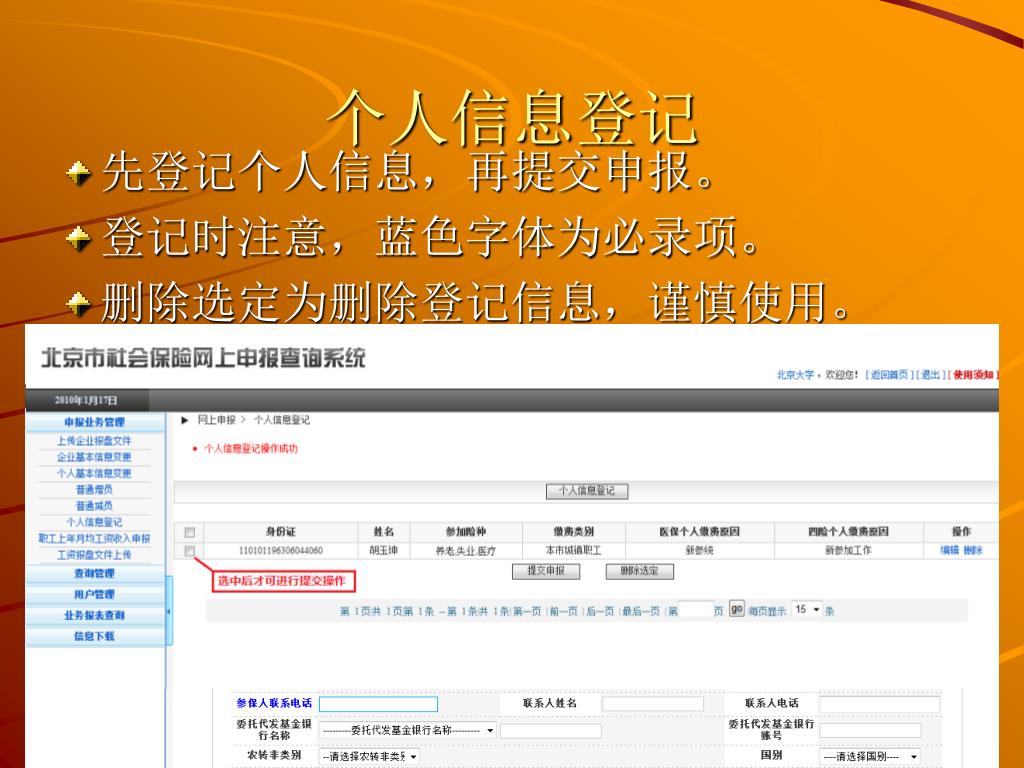Click the 退出 logout link

930,375
